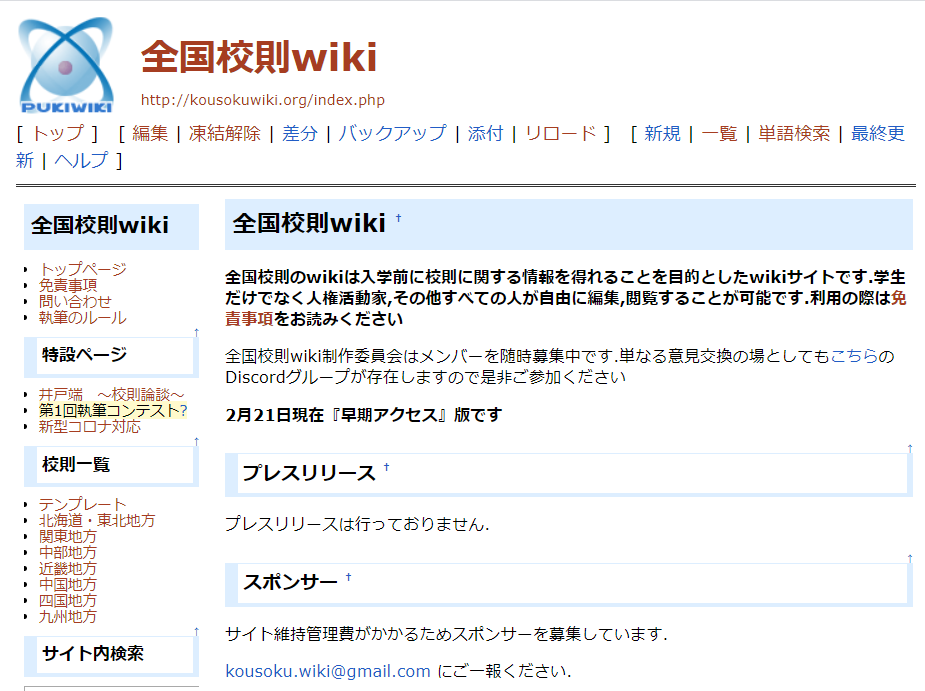925x691 pixels.
Task: Open the バックアップ link
Action: (x=392, y=134)
